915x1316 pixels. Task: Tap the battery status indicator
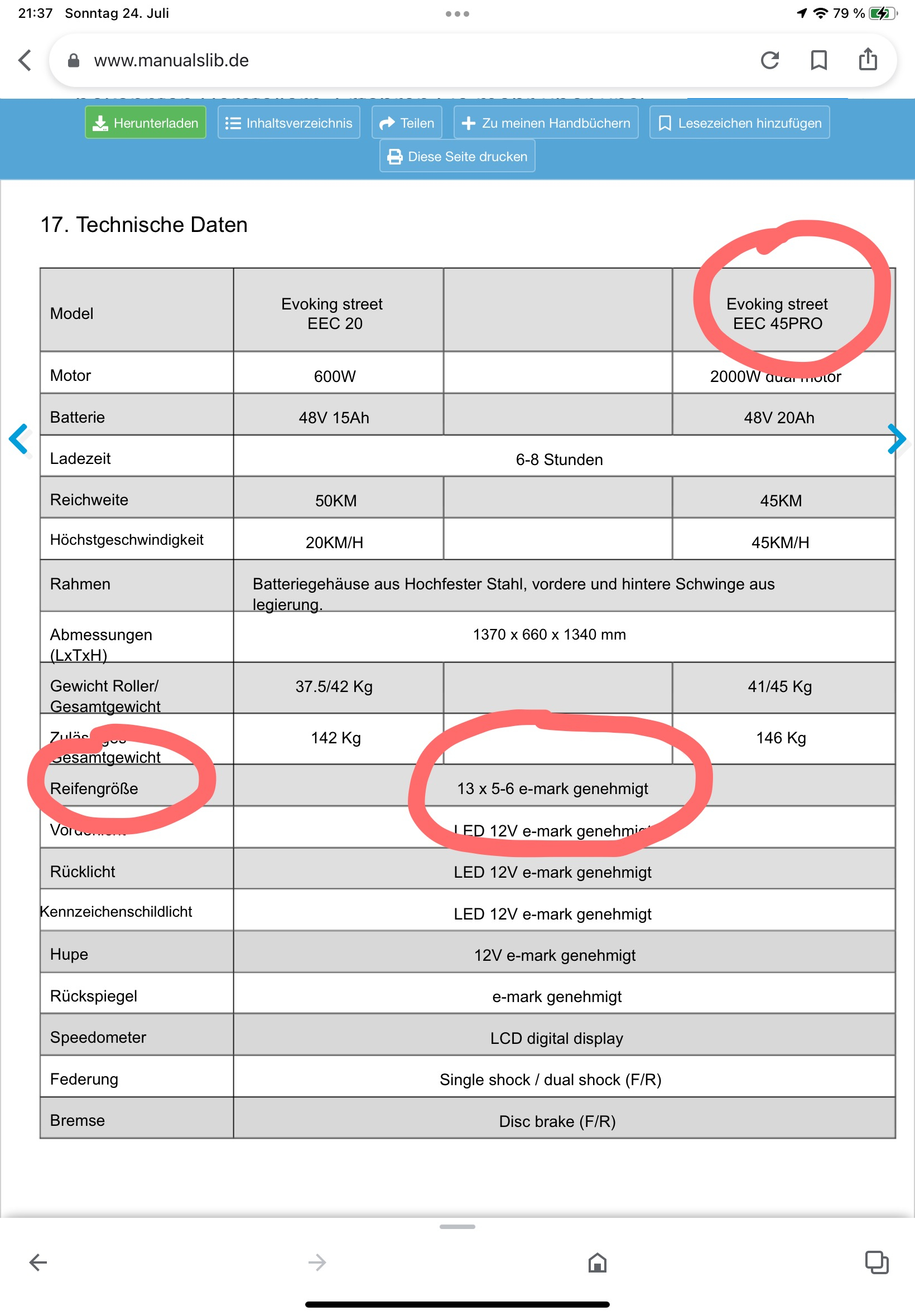coord(881,13)
